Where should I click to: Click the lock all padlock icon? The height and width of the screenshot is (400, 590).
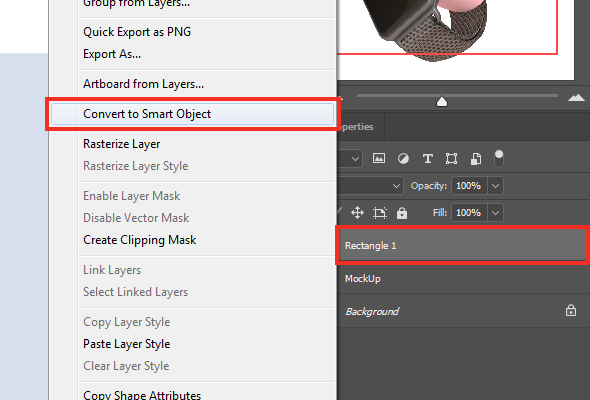(402, 213)
